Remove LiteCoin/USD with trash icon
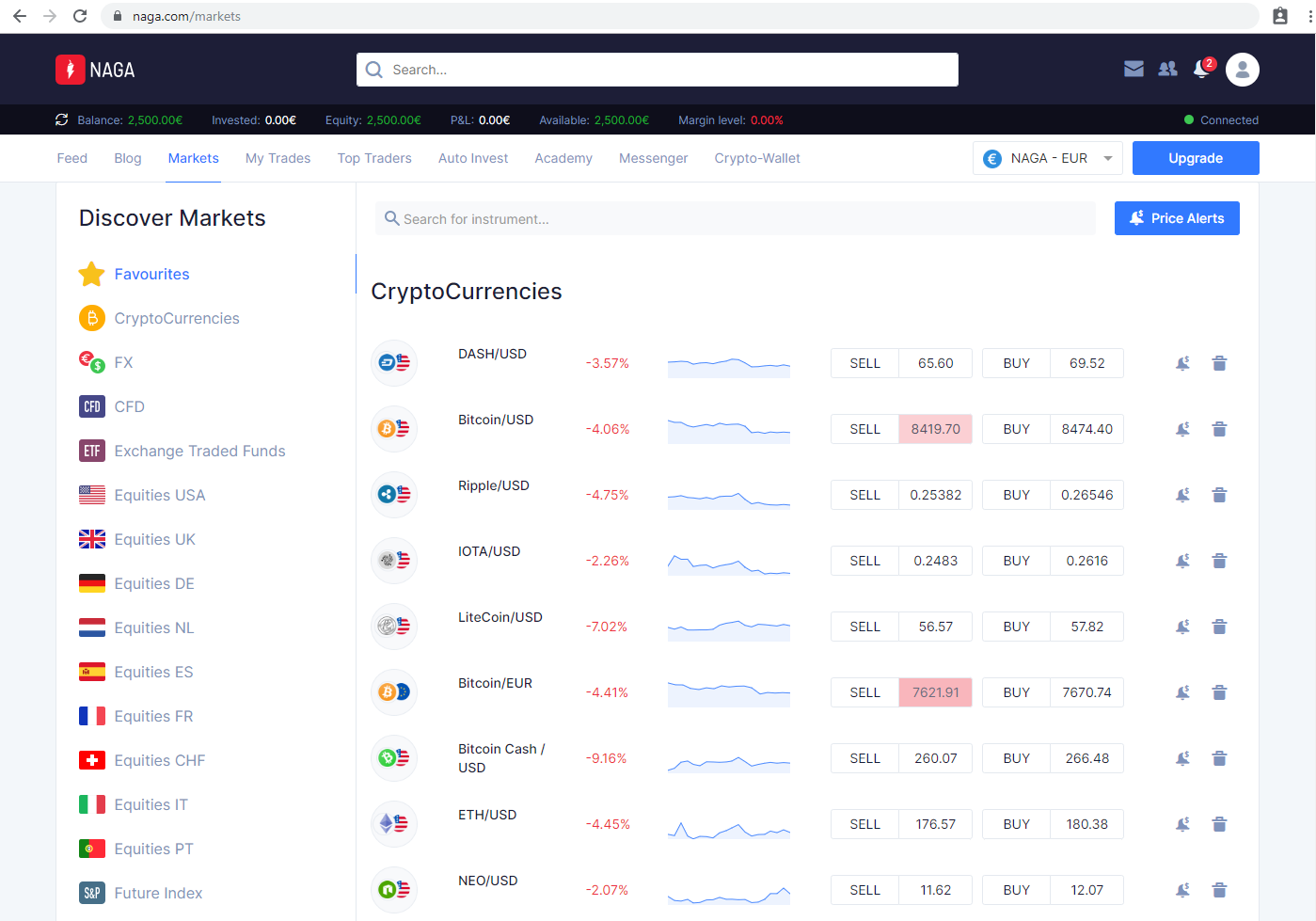This screenshot has height=921, width=1316. (1219, 627)
